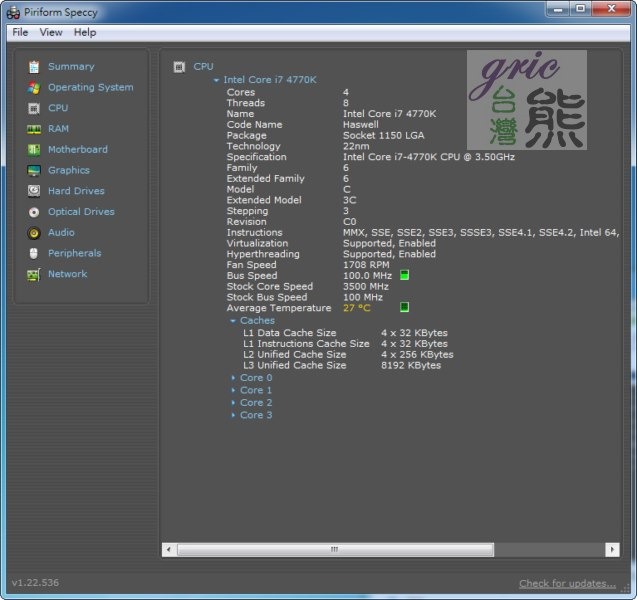Open Audio via the speaker icon
Screen dimensions: 637x600
pos(34,233)
